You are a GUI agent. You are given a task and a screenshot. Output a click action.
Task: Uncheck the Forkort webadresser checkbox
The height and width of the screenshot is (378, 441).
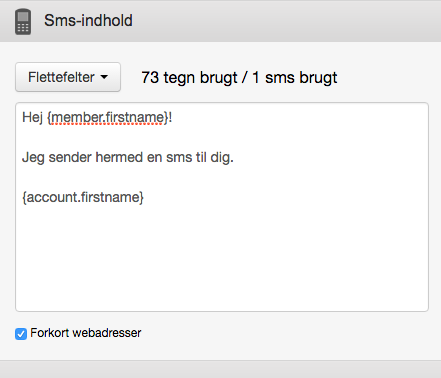[21, 334]
